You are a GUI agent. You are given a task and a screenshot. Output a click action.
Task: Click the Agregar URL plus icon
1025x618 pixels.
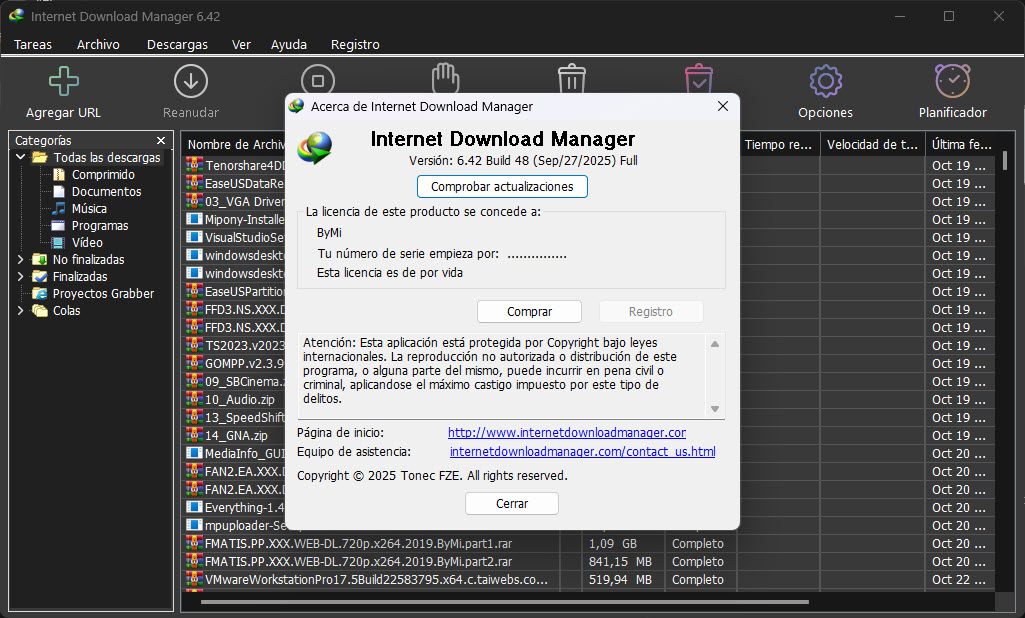click(x=63, y=81)
